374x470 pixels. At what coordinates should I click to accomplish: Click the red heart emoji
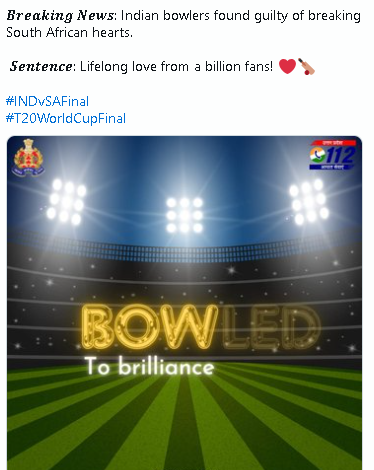[x=287, y=66]
